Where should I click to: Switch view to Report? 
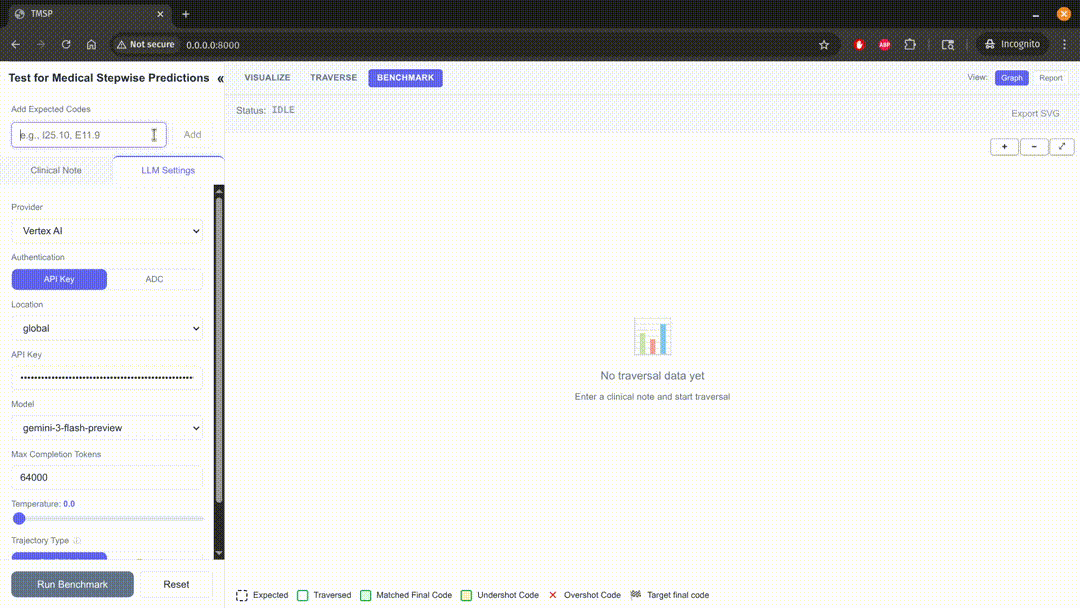coord(1050,78)
